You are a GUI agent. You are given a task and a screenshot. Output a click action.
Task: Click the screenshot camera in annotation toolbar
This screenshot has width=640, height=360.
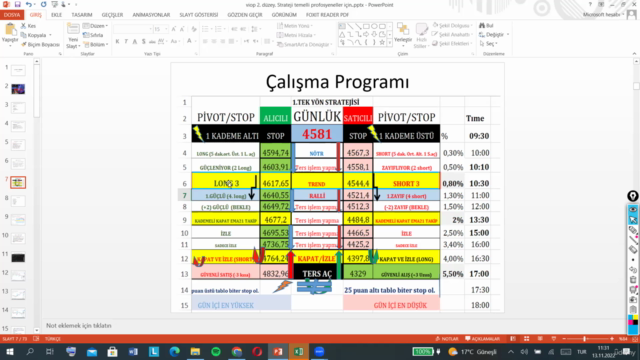pos(633,300)
